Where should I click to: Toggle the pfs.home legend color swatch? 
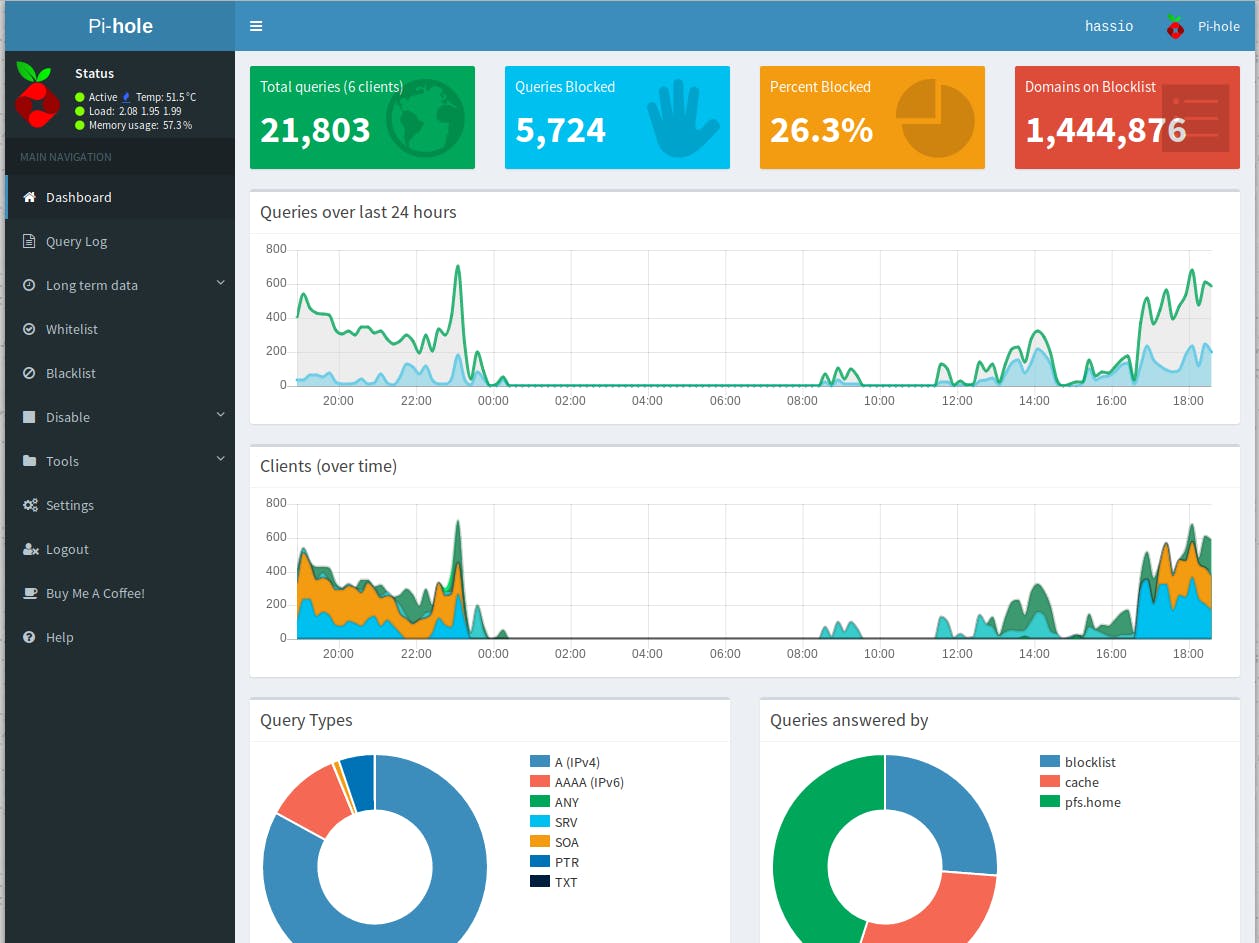[1050, 802]
